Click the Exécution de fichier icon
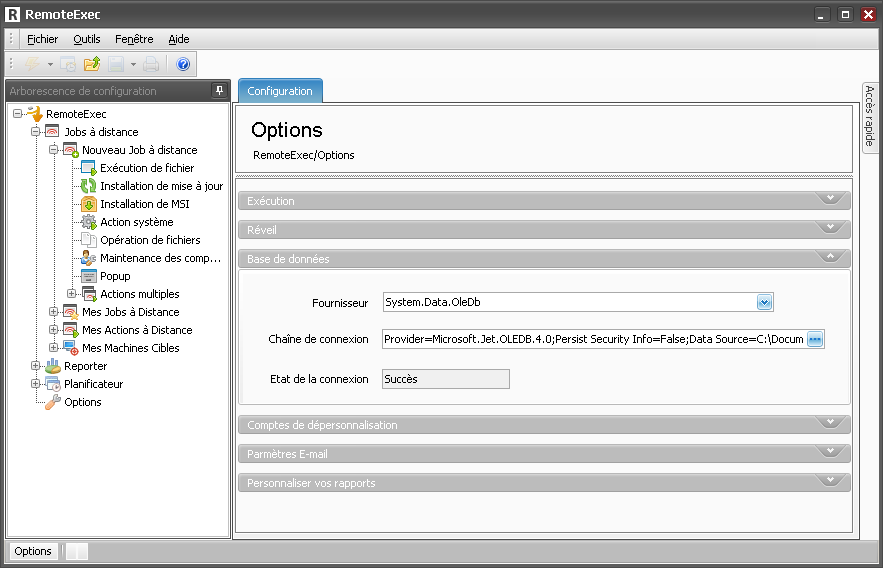 pos(88,168)
